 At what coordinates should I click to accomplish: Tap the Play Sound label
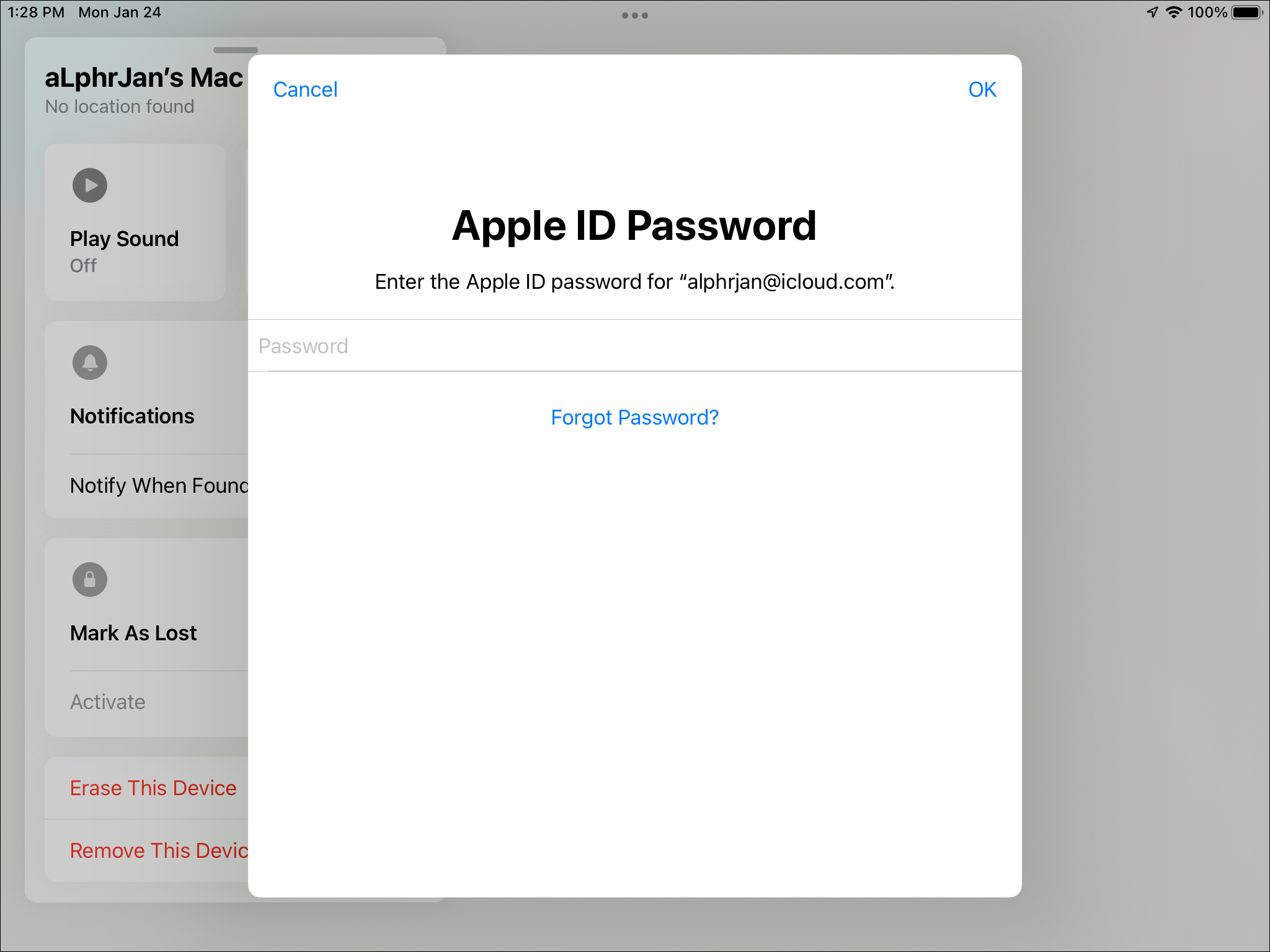pyautogui.click(x=124, y=239)
